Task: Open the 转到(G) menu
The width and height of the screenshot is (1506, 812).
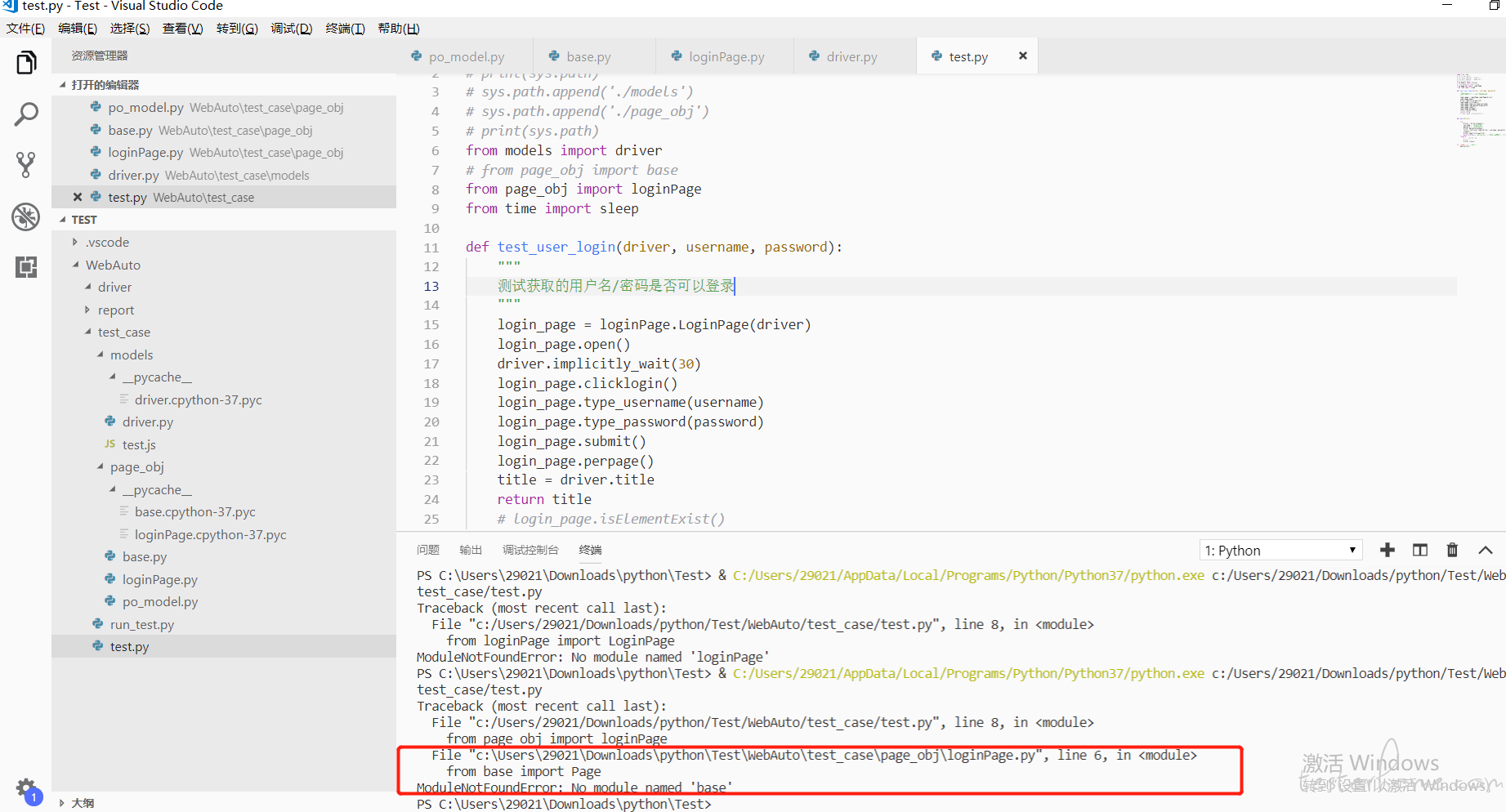Action: tap(237, 29)
